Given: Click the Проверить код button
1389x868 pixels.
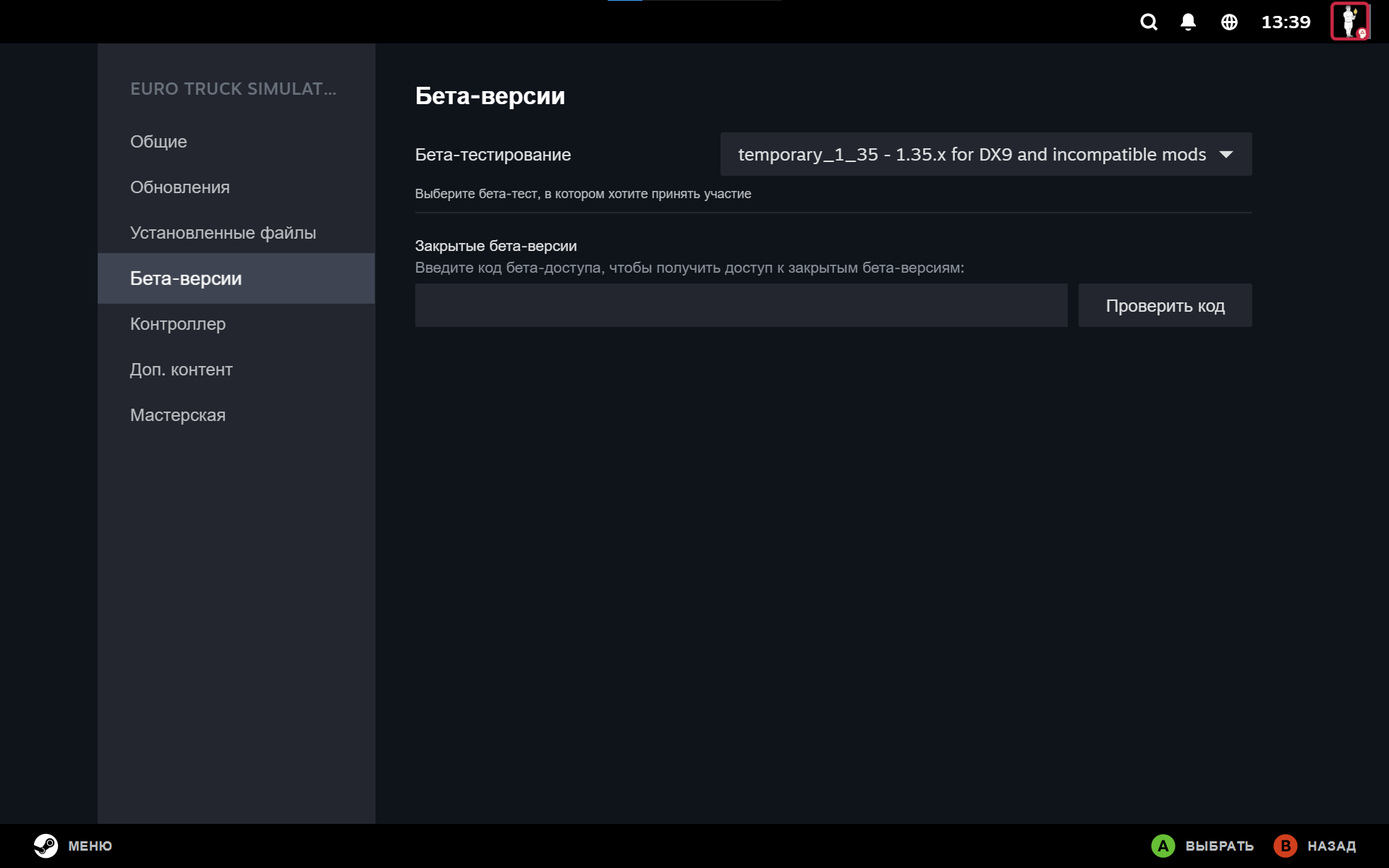Looking at the screenshot, I should pos(1165,305).
